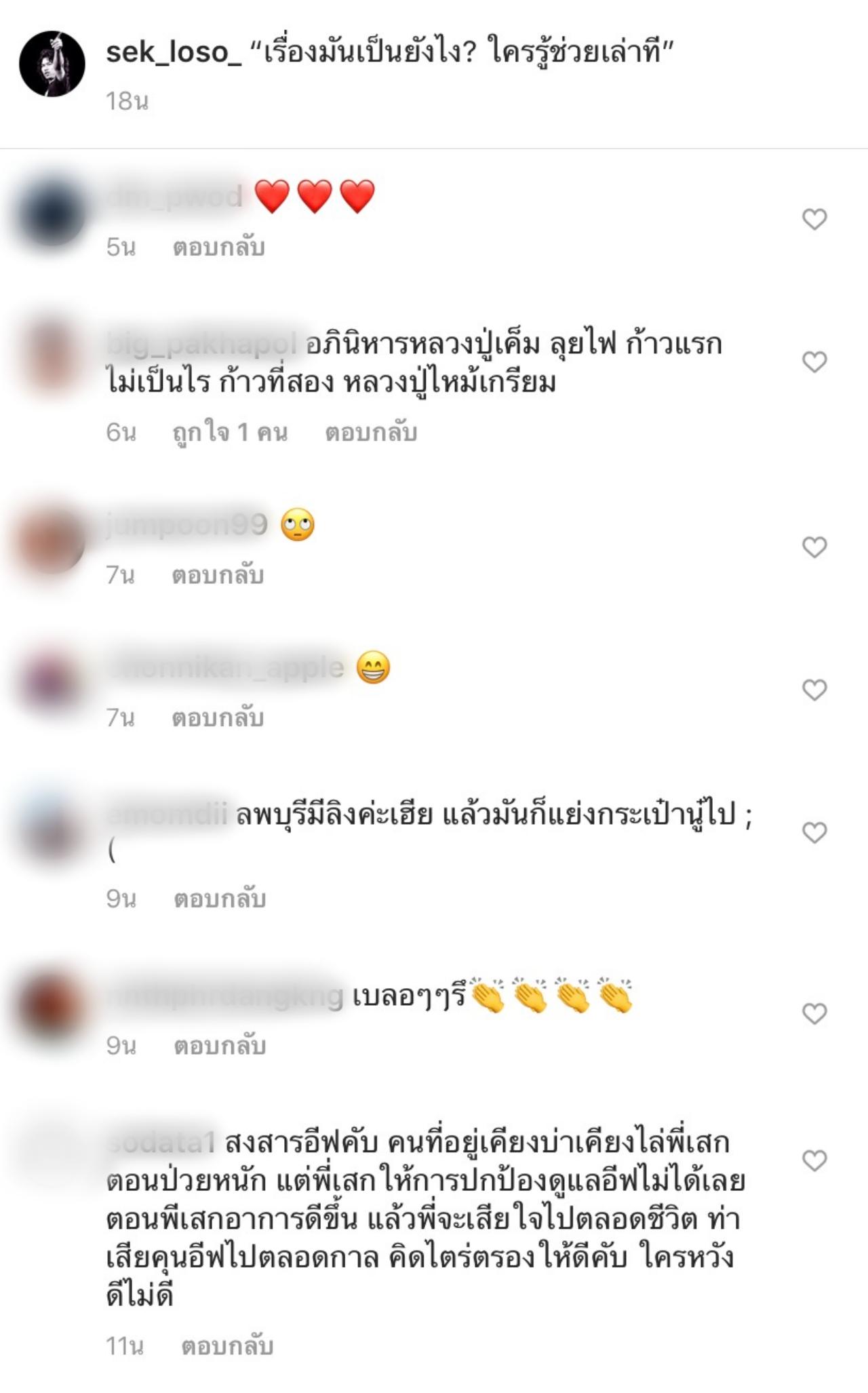
Task: Reply to the eye-roll emoji comment
Action: pyautogui.click(x=218, y=575)
